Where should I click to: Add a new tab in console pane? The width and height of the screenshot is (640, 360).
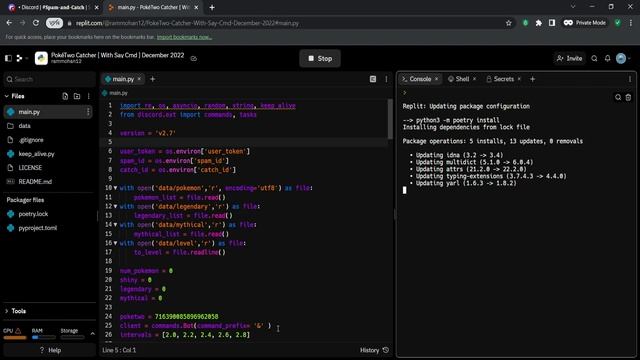click(x=533, y=79)
